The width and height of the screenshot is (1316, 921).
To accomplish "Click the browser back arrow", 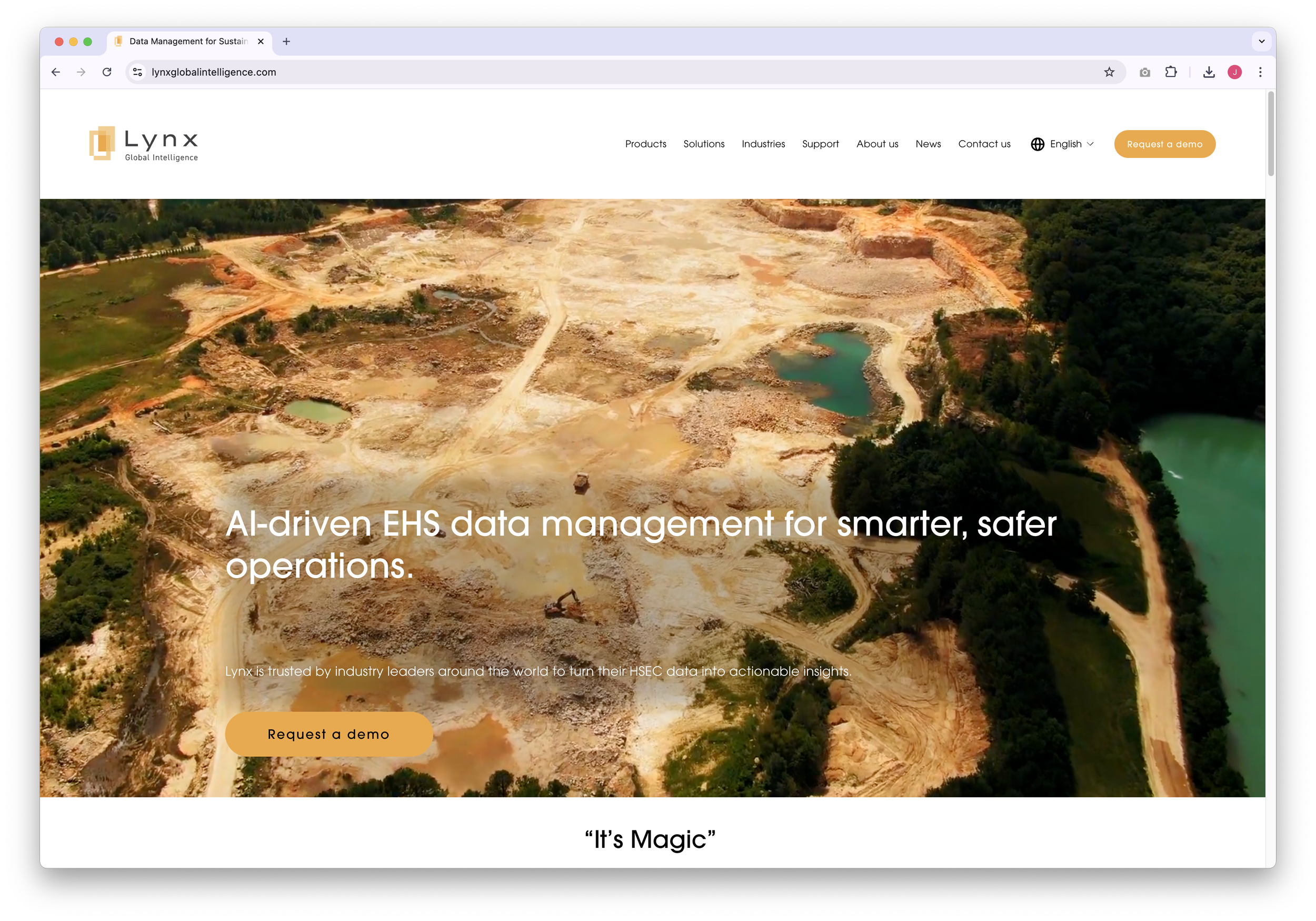I will pos(56,72).
